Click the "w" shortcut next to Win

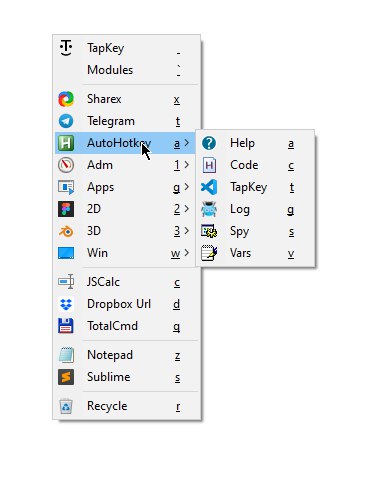(176, 254)
